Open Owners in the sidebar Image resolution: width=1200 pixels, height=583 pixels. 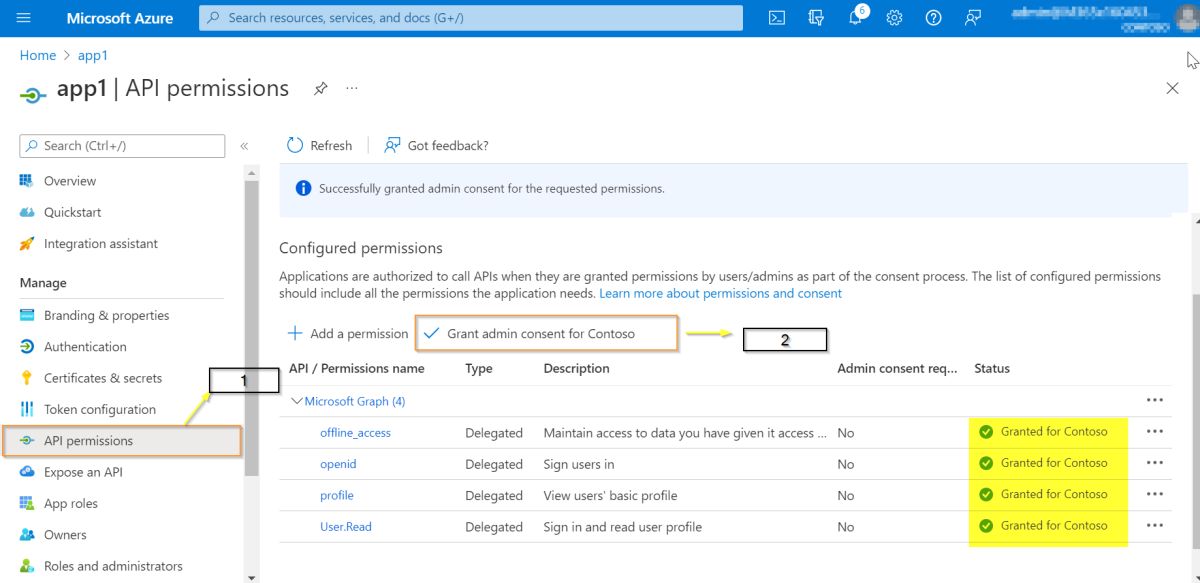pos(65,535)
